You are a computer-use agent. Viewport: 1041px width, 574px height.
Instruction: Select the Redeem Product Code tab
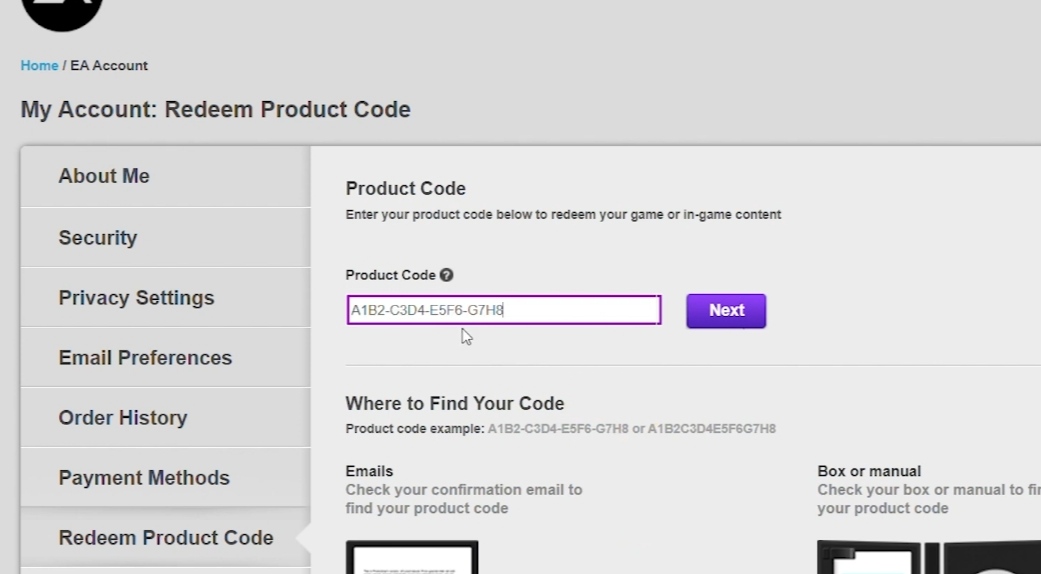(166, 538)
